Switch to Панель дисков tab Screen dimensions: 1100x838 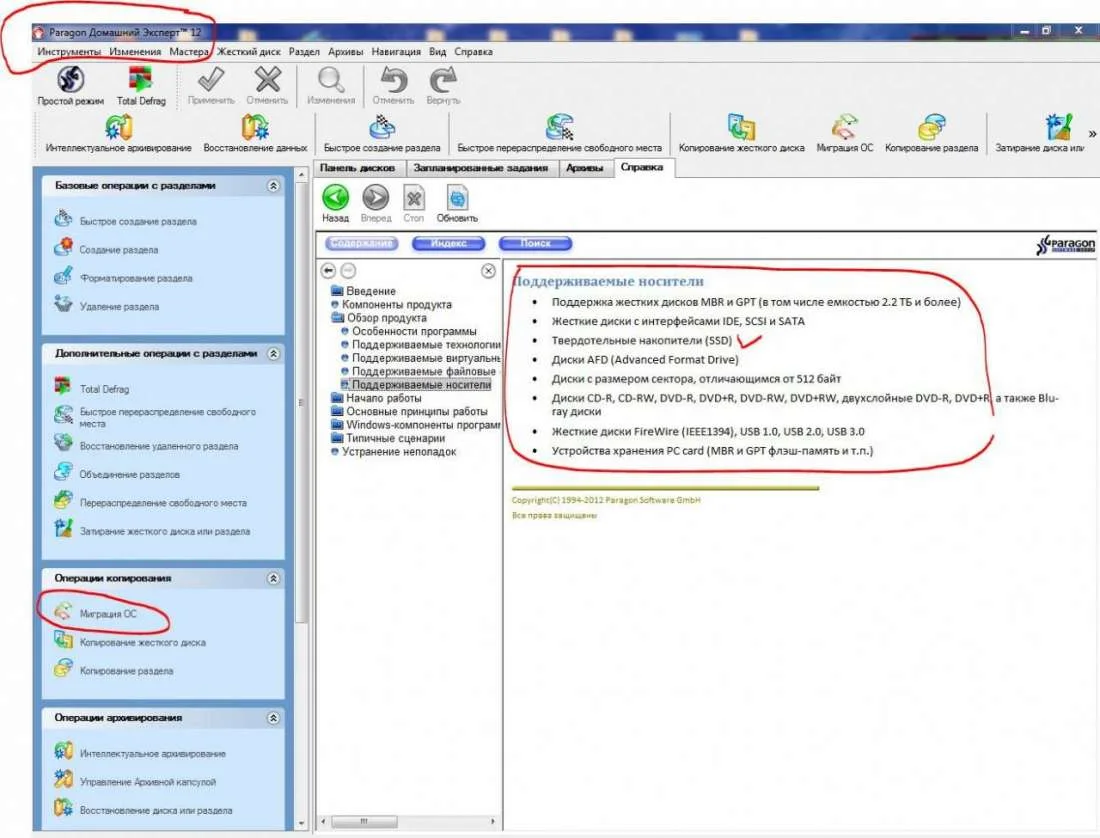(358, 168)
